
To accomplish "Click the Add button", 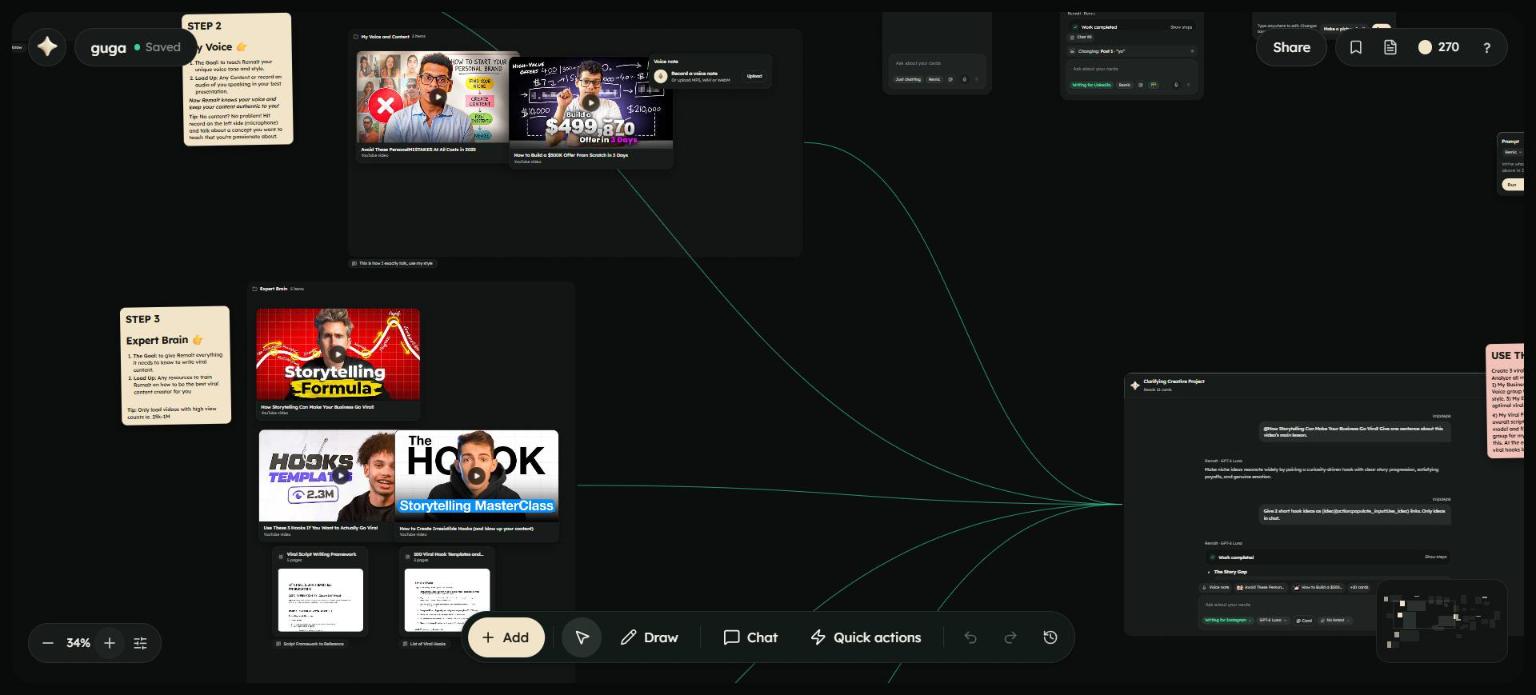I will click(x=506, y=637).
